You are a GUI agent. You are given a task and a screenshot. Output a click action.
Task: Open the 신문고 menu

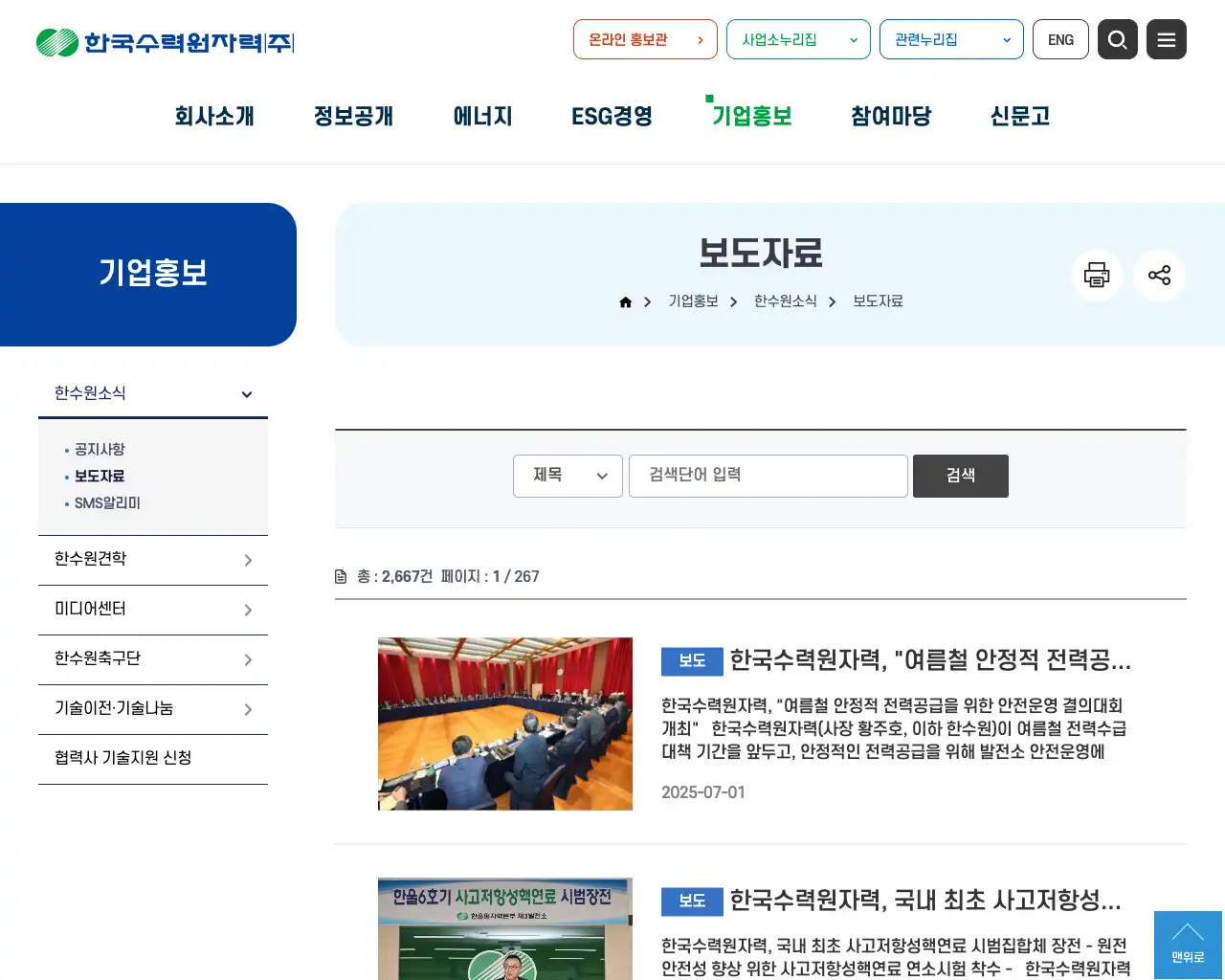(1020, 117)
